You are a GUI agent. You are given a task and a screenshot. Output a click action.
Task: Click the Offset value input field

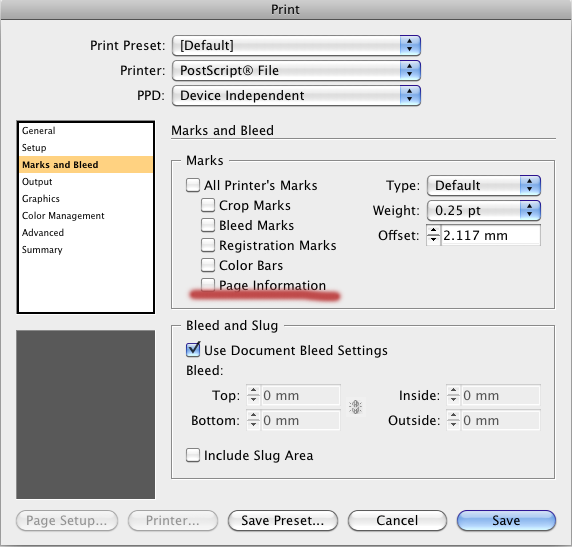tap(491, 235)
